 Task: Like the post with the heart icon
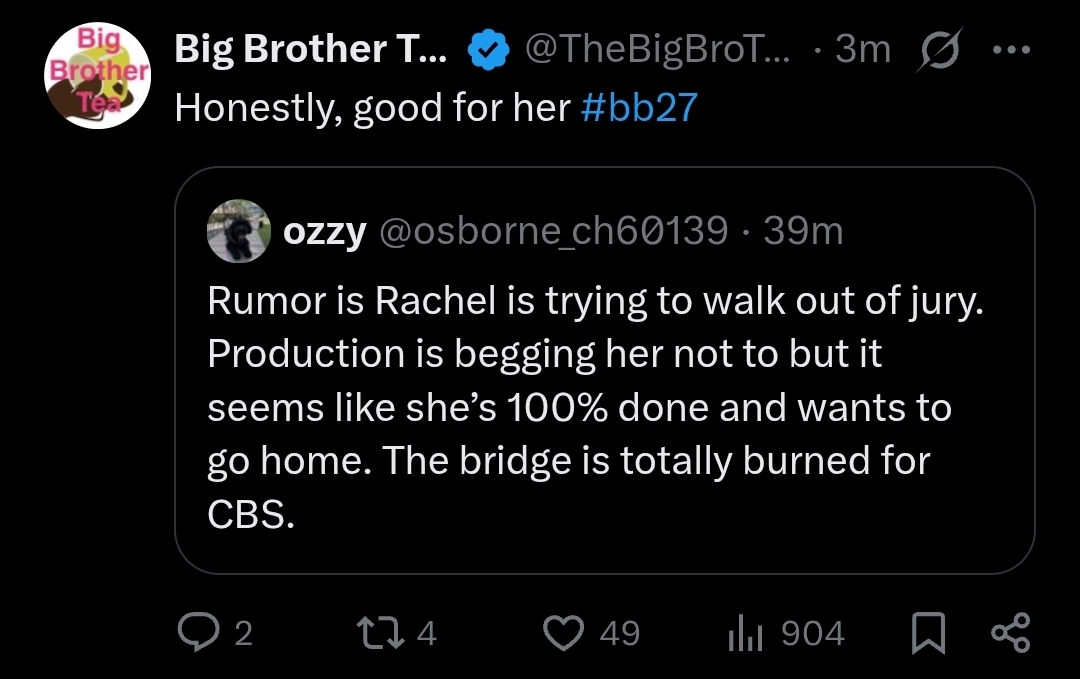[563, 633]
